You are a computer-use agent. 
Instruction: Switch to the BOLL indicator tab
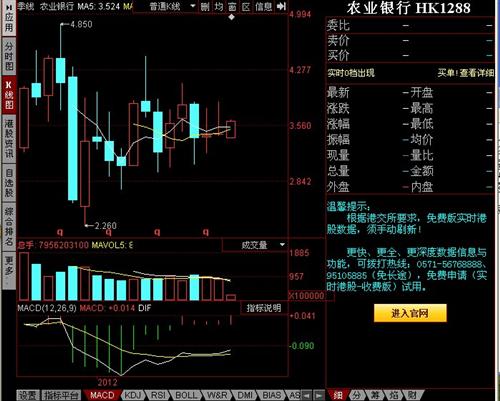click(186, 395)
